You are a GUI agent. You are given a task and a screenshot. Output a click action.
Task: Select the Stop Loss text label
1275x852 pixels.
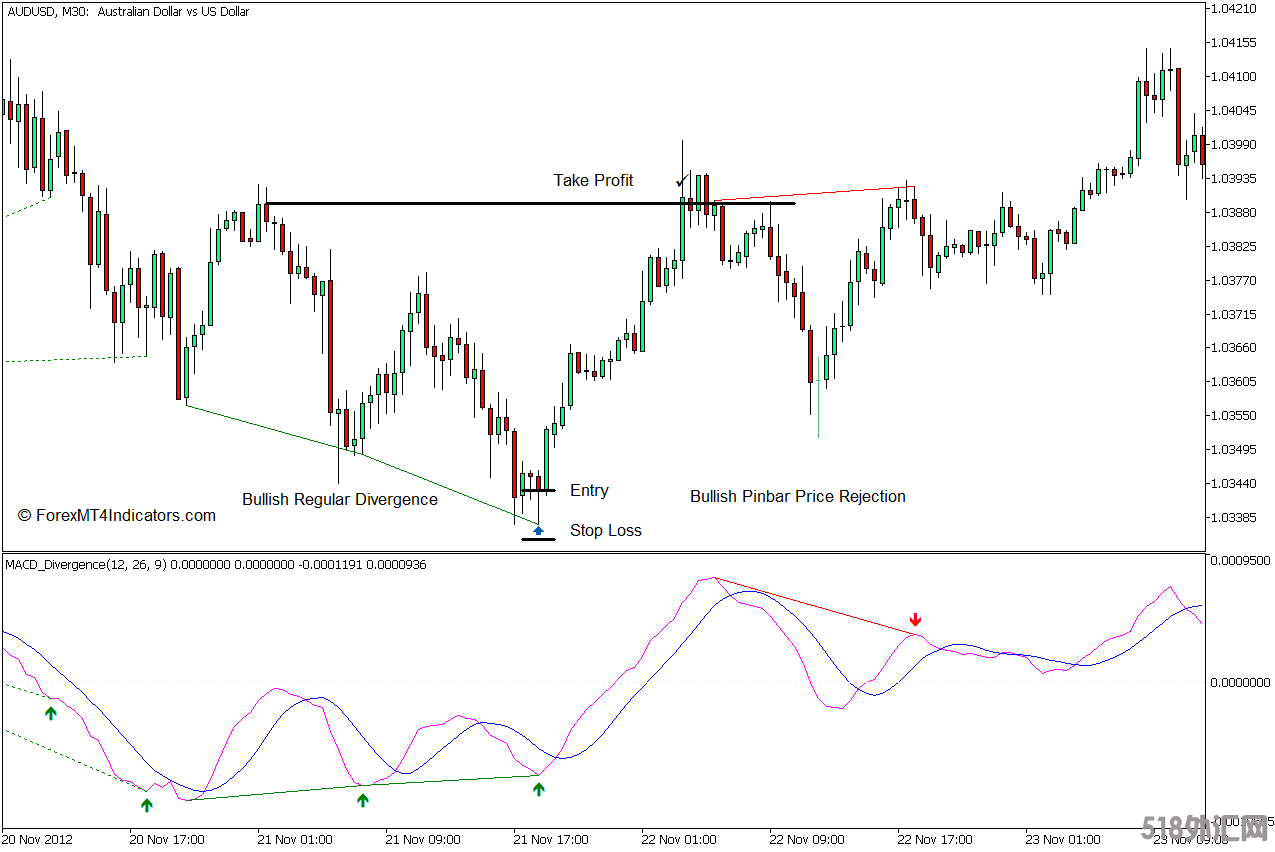coord(605,530)
